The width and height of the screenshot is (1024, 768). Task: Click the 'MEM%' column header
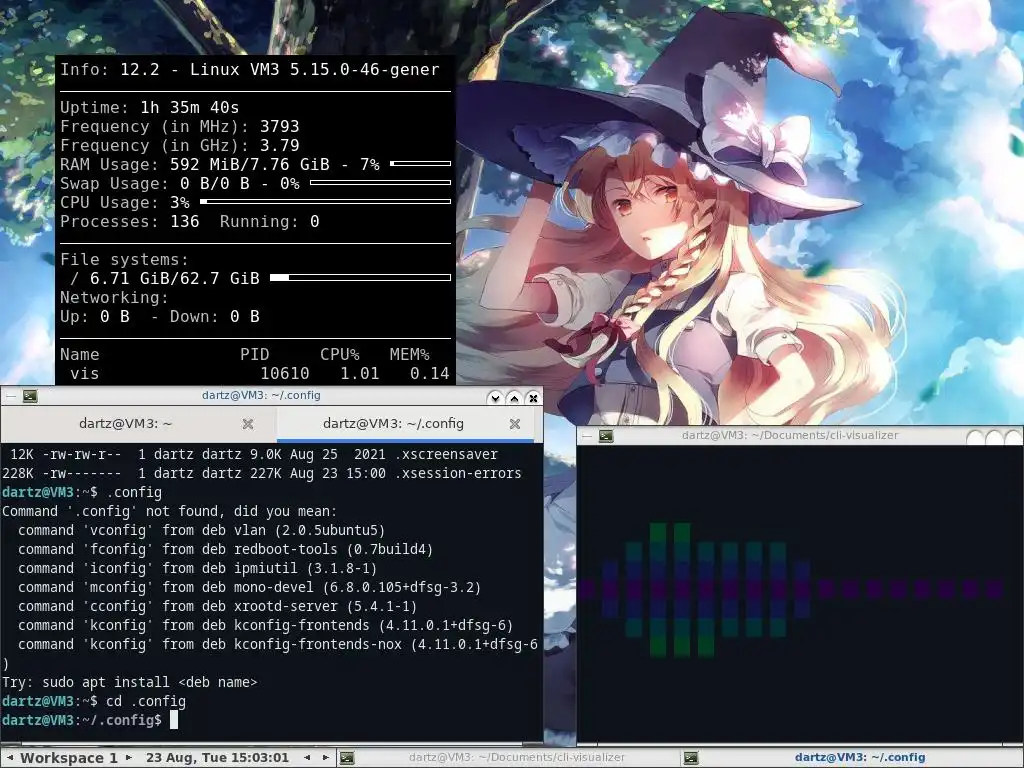tap(409, 355)
